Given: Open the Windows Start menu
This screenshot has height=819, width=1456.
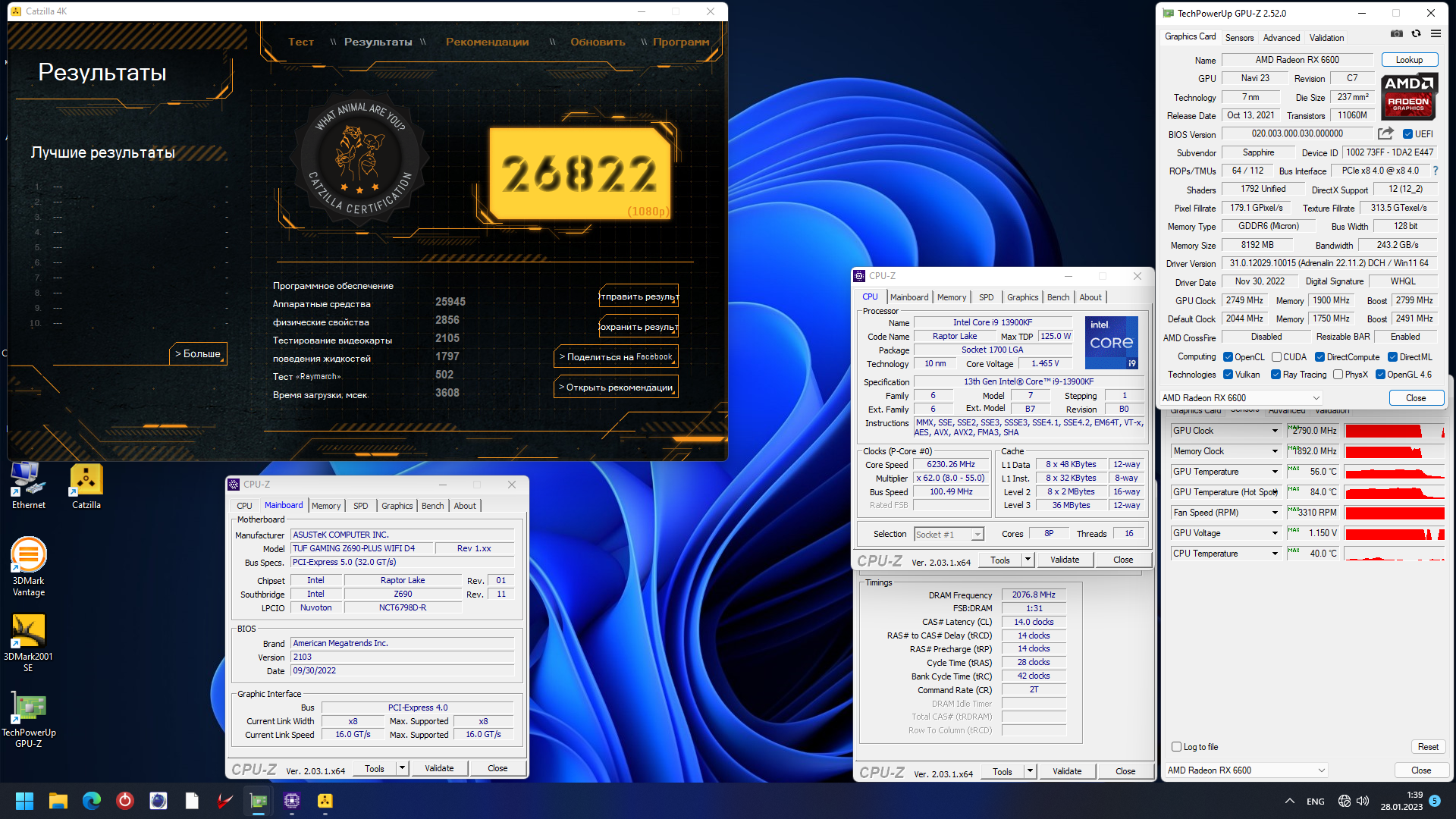Looking at the screenshot, I should click(x=24, y=801).
